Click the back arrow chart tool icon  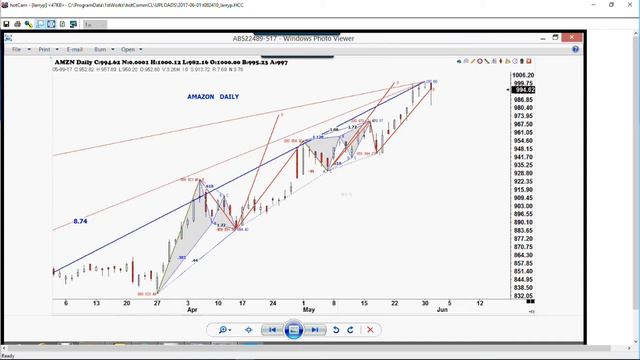coord(459,61)
